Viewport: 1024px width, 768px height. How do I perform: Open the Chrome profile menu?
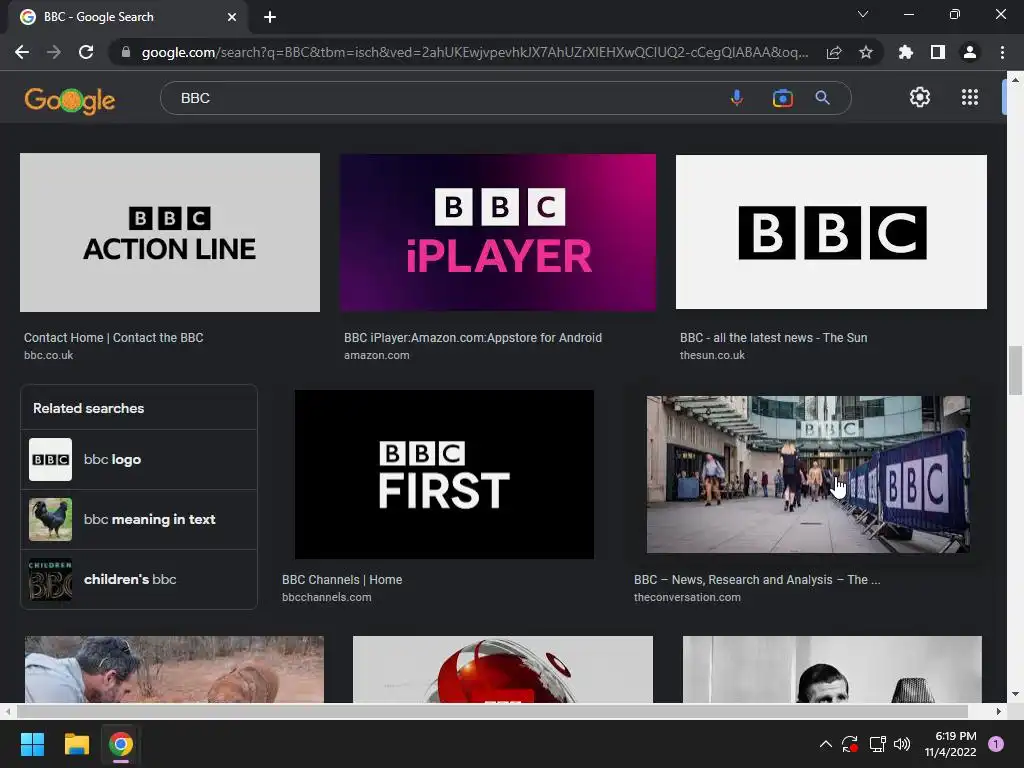(970, 52)
